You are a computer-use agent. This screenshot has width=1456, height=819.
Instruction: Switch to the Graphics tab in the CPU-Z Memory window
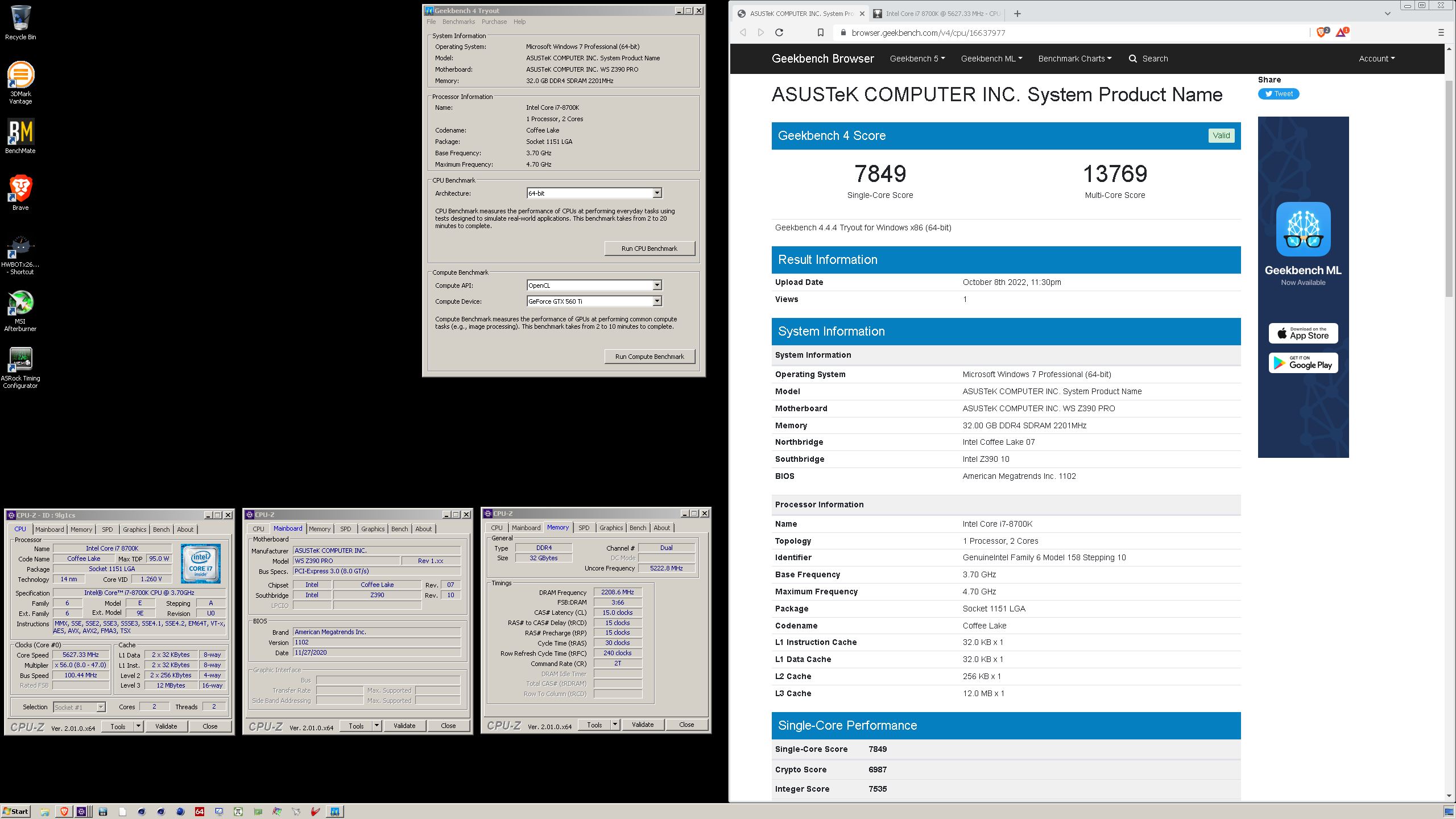click(611, 528)
